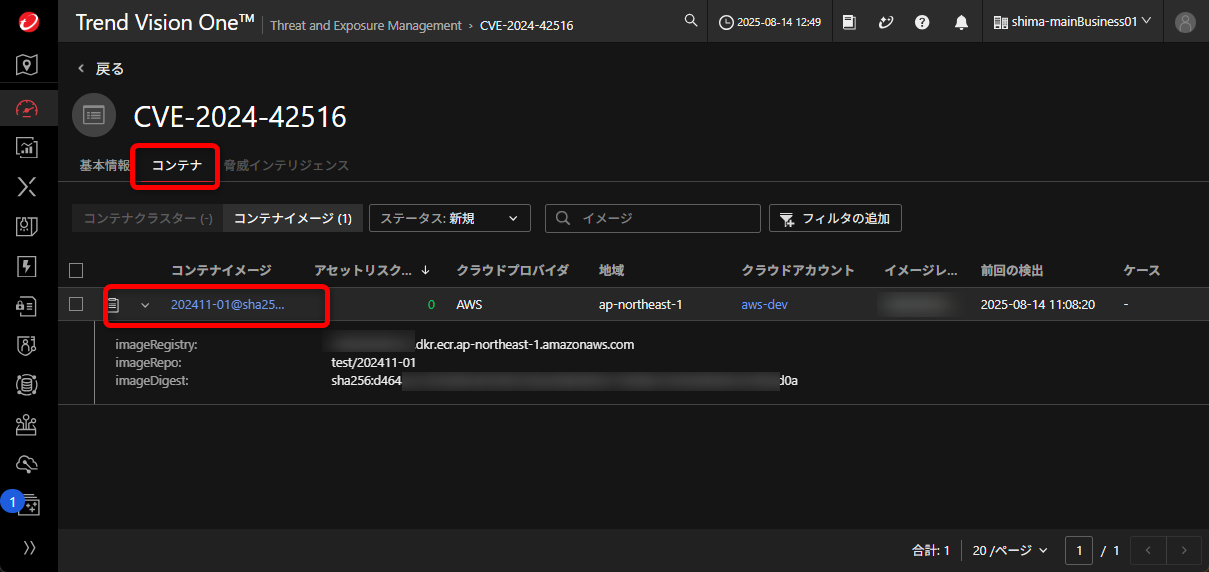This screenshot has width=1209, height=572.
Task: Open the 20 /ページ page size dropdown
Action: (x=1010, y=550)
